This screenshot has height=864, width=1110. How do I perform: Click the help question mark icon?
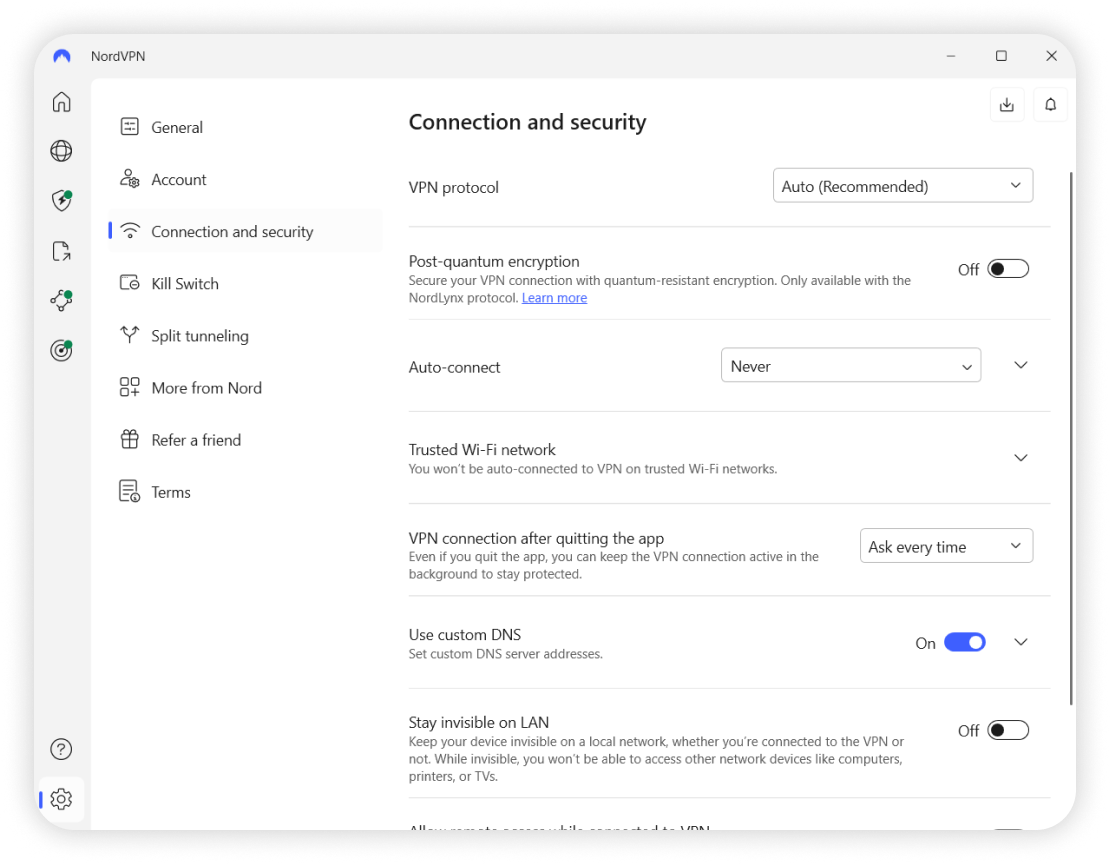pos(61,749)
